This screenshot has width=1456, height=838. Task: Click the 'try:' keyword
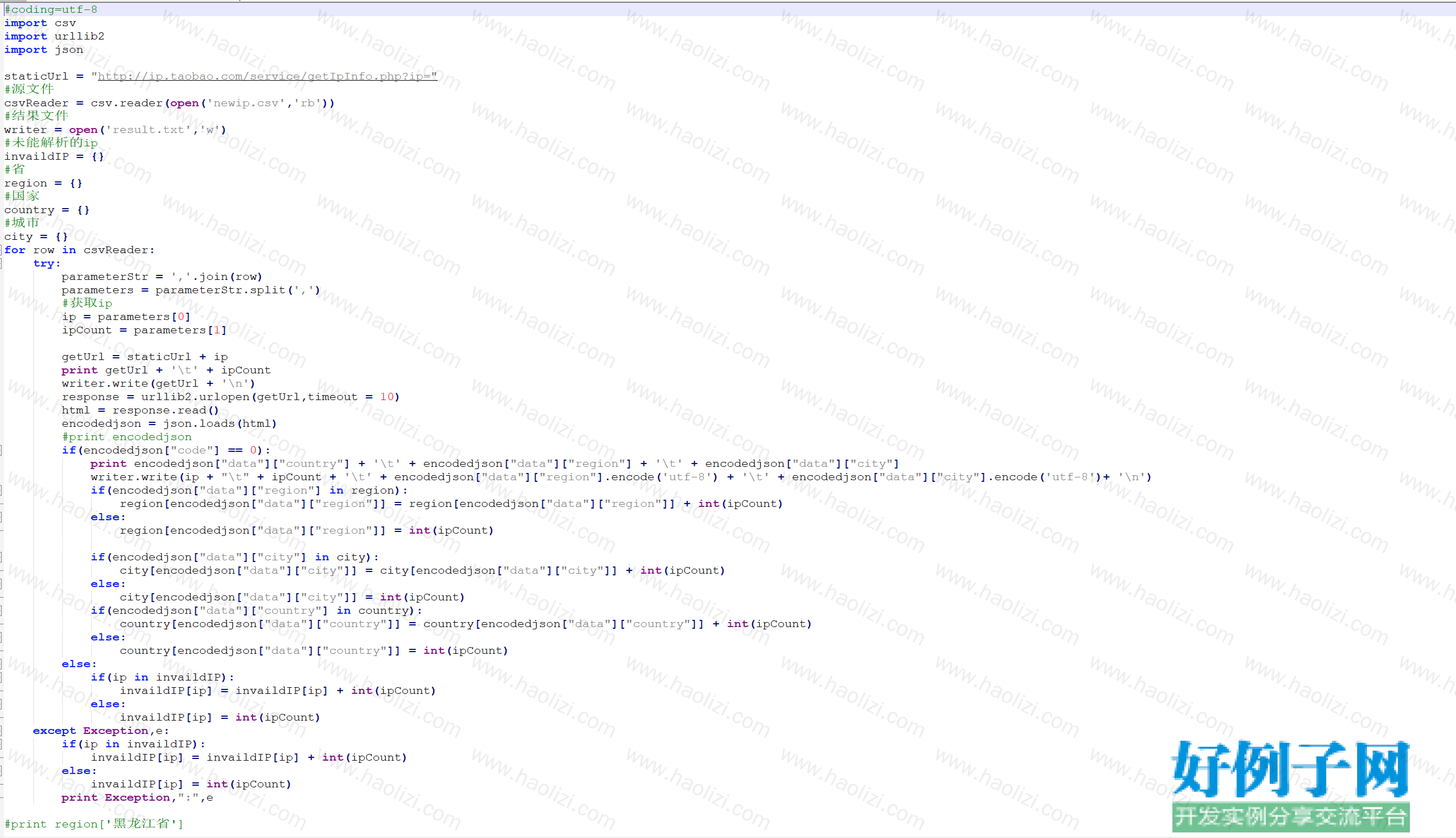(47, 263)
